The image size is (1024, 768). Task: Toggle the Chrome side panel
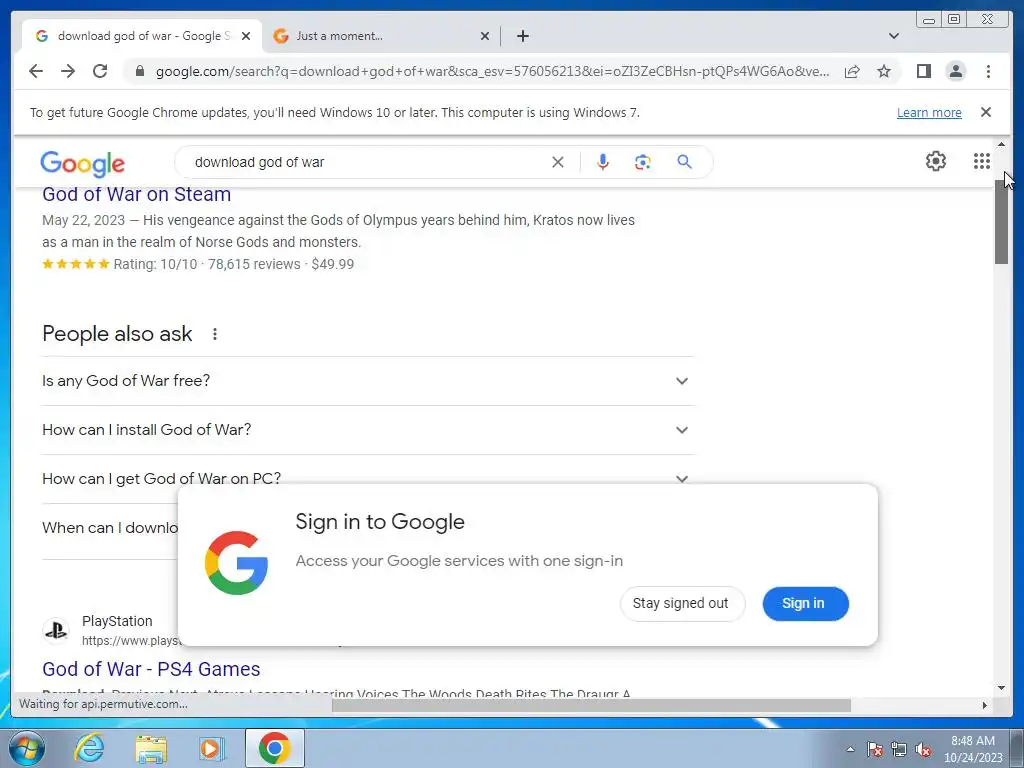tap(923, 71)
